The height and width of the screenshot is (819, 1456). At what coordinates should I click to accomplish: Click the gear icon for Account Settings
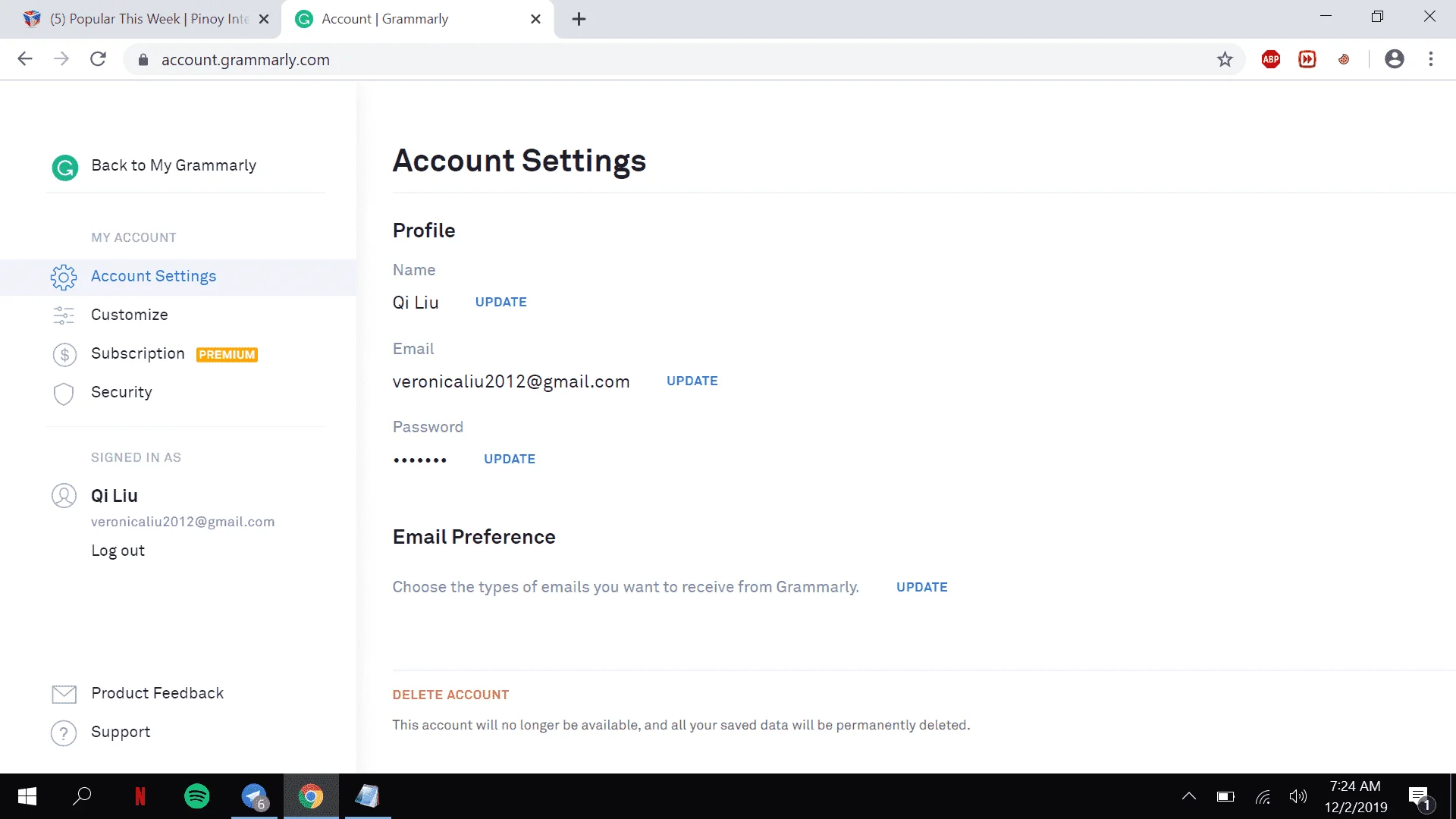pyautogui.click(x=64, y=277)
